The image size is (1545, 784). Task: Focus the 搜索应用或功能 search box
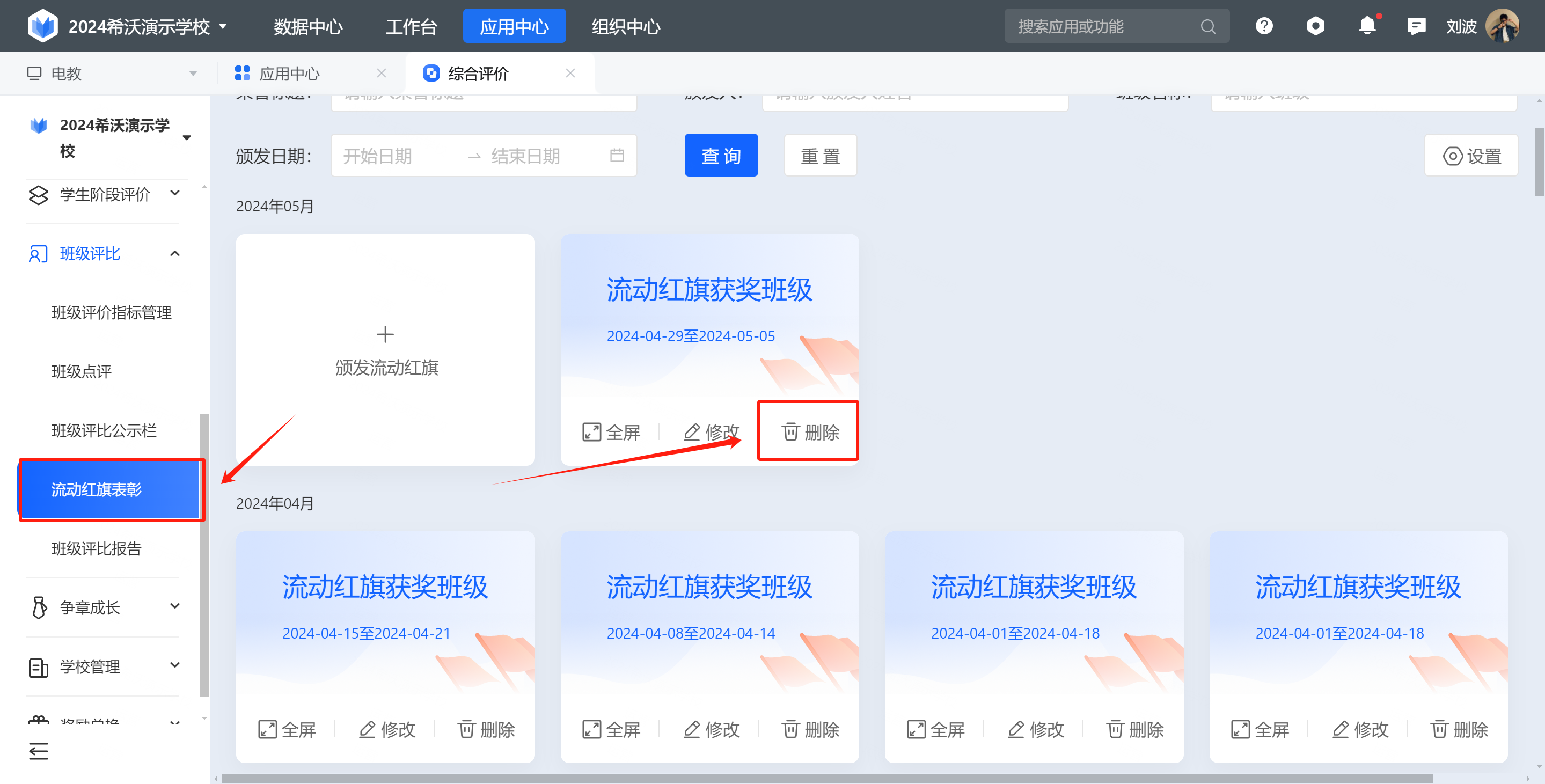pos(1117,26)
